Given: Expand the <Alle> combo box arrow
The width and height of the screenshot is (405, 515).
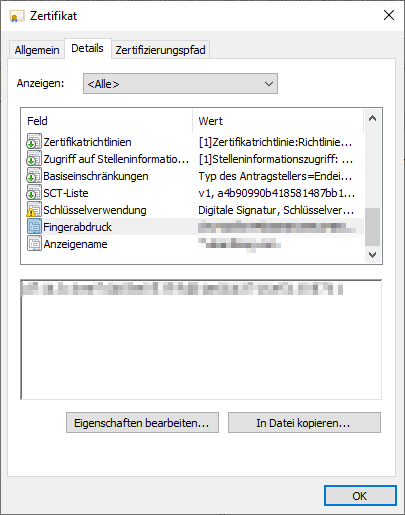Looking at the screenshot, I should pos(269,84).
